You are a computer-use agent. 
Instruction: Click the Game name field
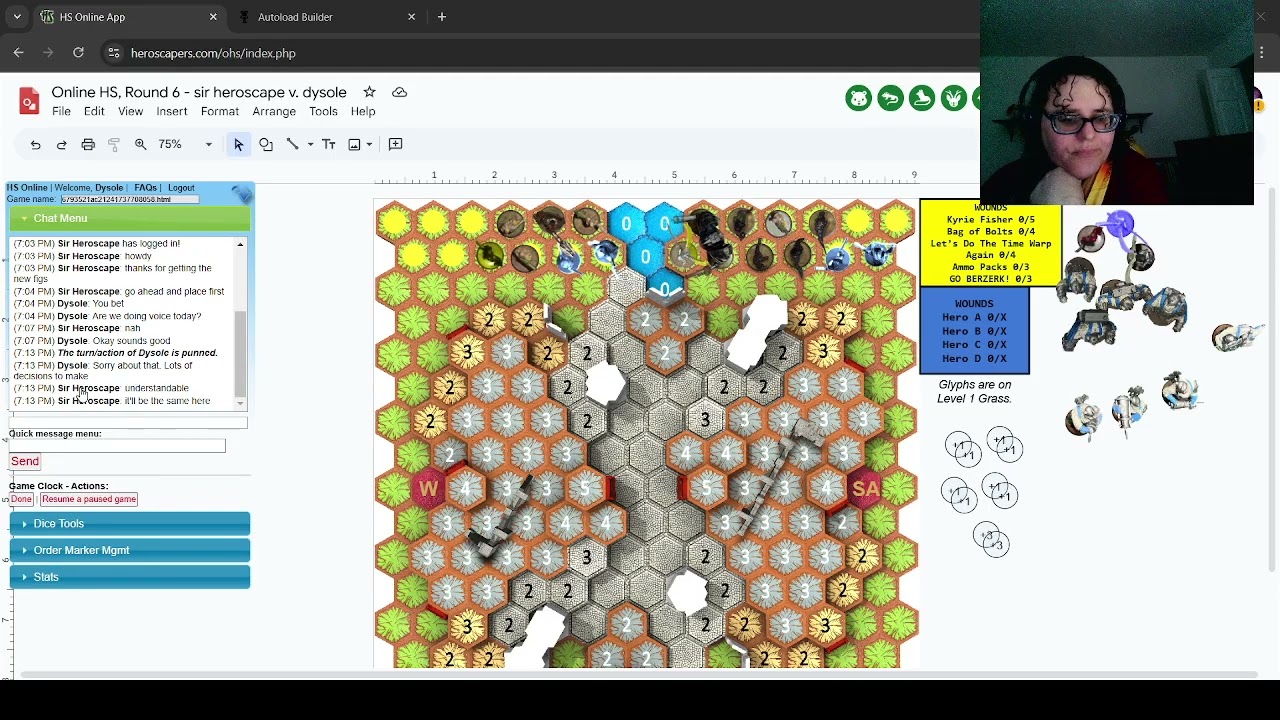coord(129,199)
